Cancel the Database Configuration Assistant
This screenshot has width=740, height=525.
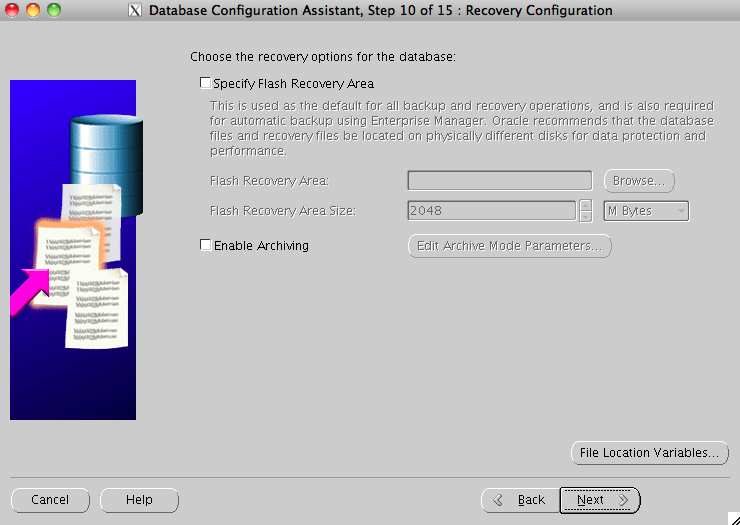point(50,500)
